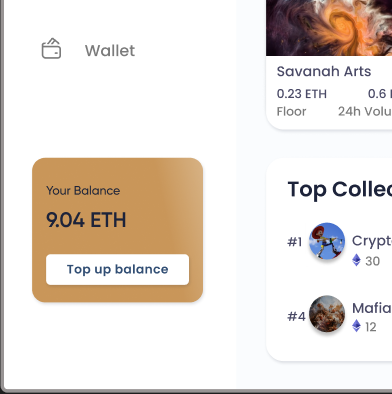392x394 pixels.
Task: Click the 30 ETH volume value
Action: (x=373, y=261)
